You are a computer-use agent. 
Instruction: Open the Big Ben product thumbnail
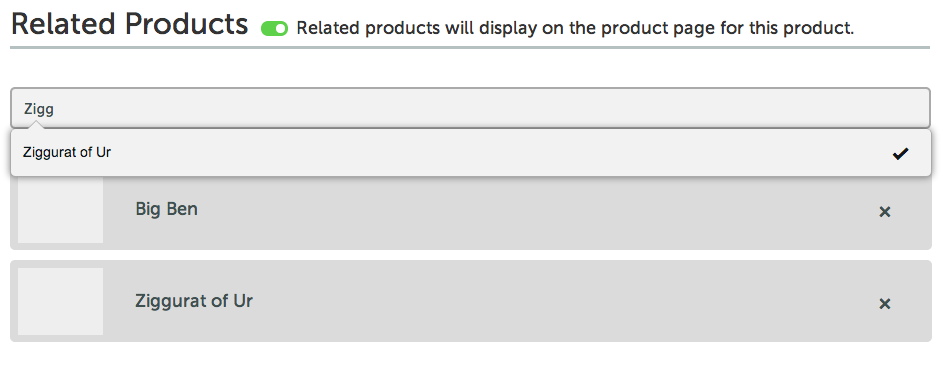pyautogui.click(x=60, y=210)
